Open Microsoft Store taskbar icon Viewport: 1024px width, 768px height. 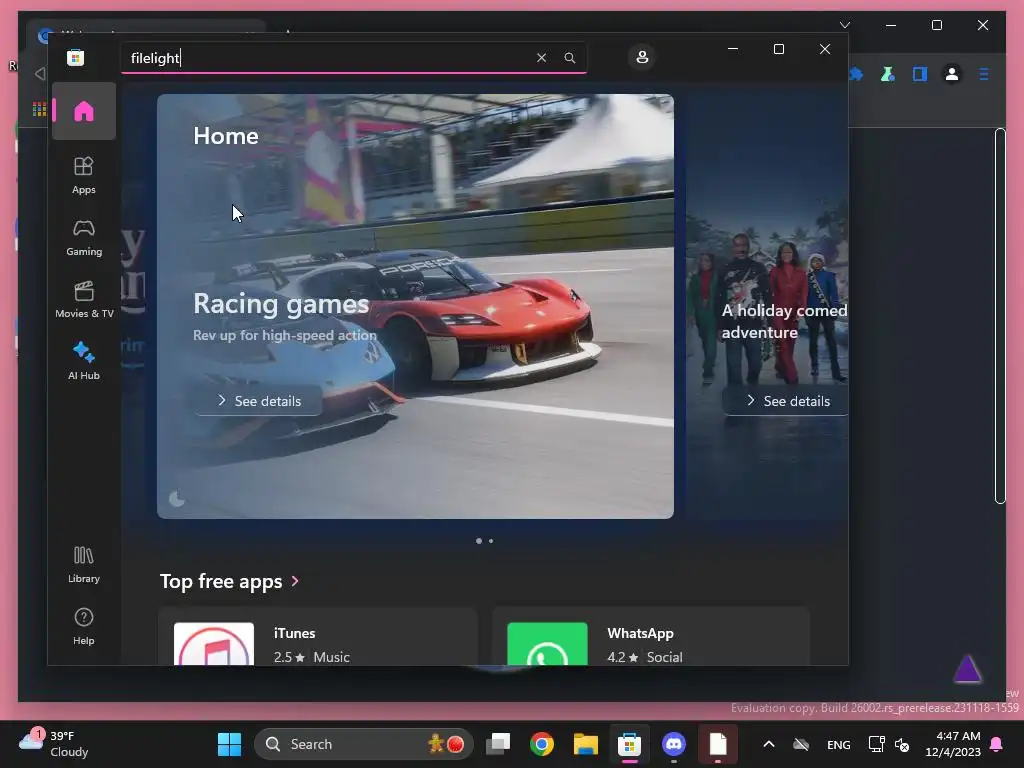[630, 744]
